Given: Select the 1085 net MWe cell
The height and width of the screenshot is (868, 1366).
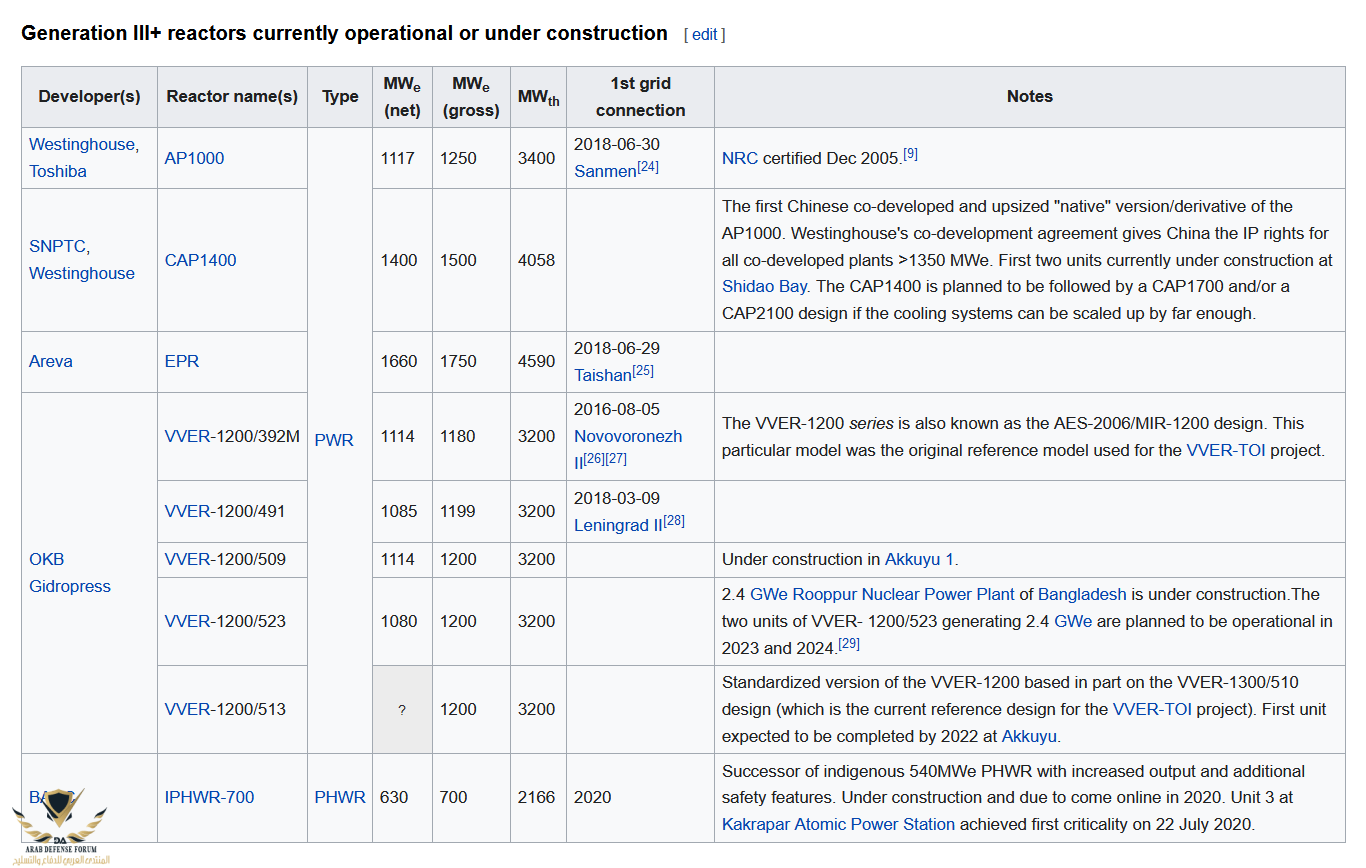Looking at the screenshot, I should (x=402, y=511).
